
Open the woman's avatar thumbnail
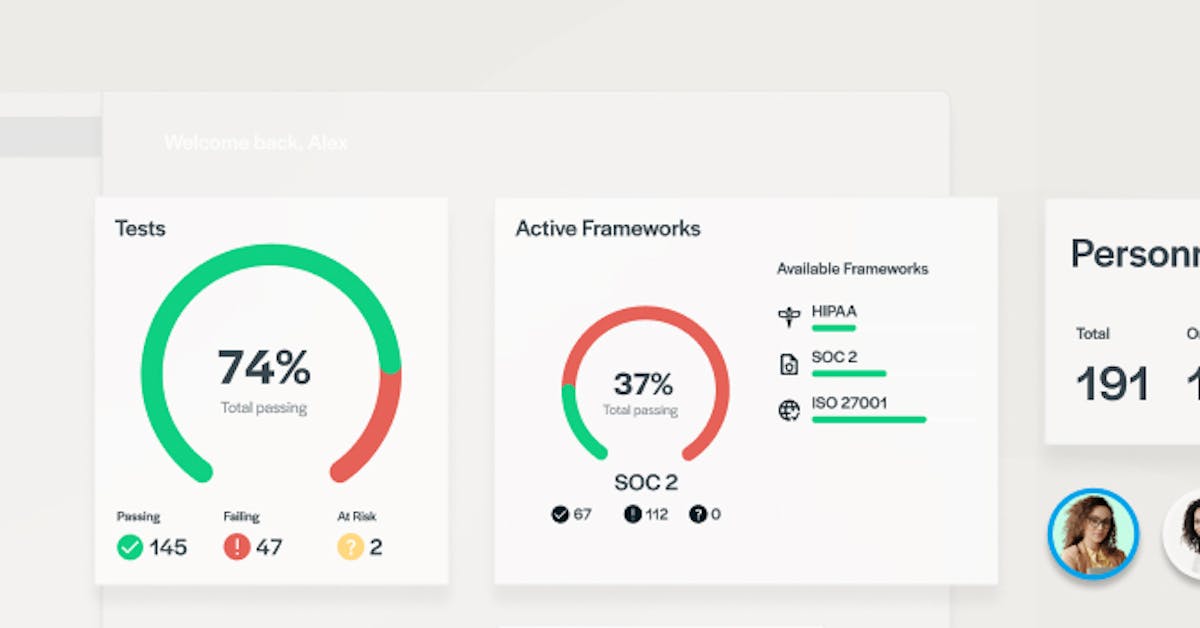1095,535
